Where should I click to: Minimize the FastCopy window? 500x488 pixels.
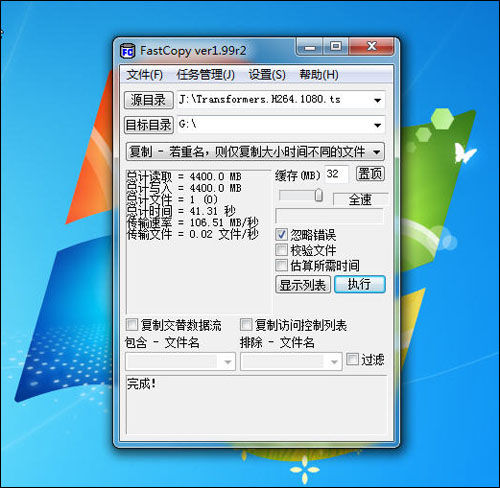tap(310, 47)
